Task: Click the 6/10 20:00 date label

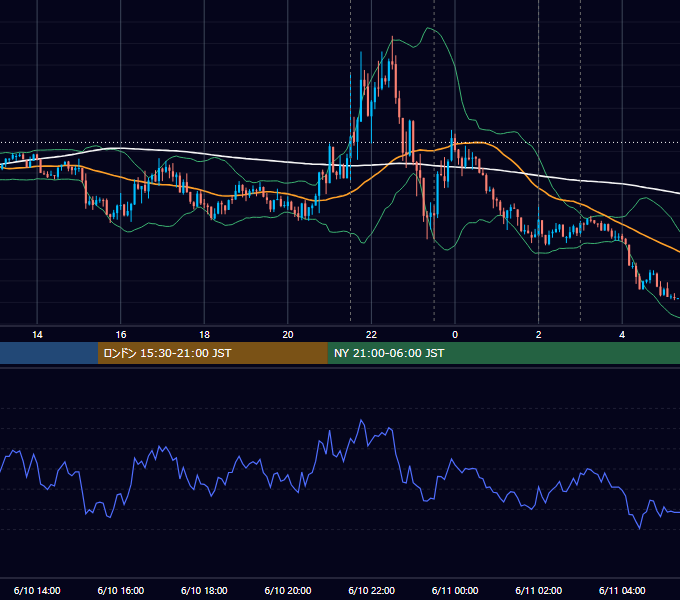Action: [x=288, y=590]
